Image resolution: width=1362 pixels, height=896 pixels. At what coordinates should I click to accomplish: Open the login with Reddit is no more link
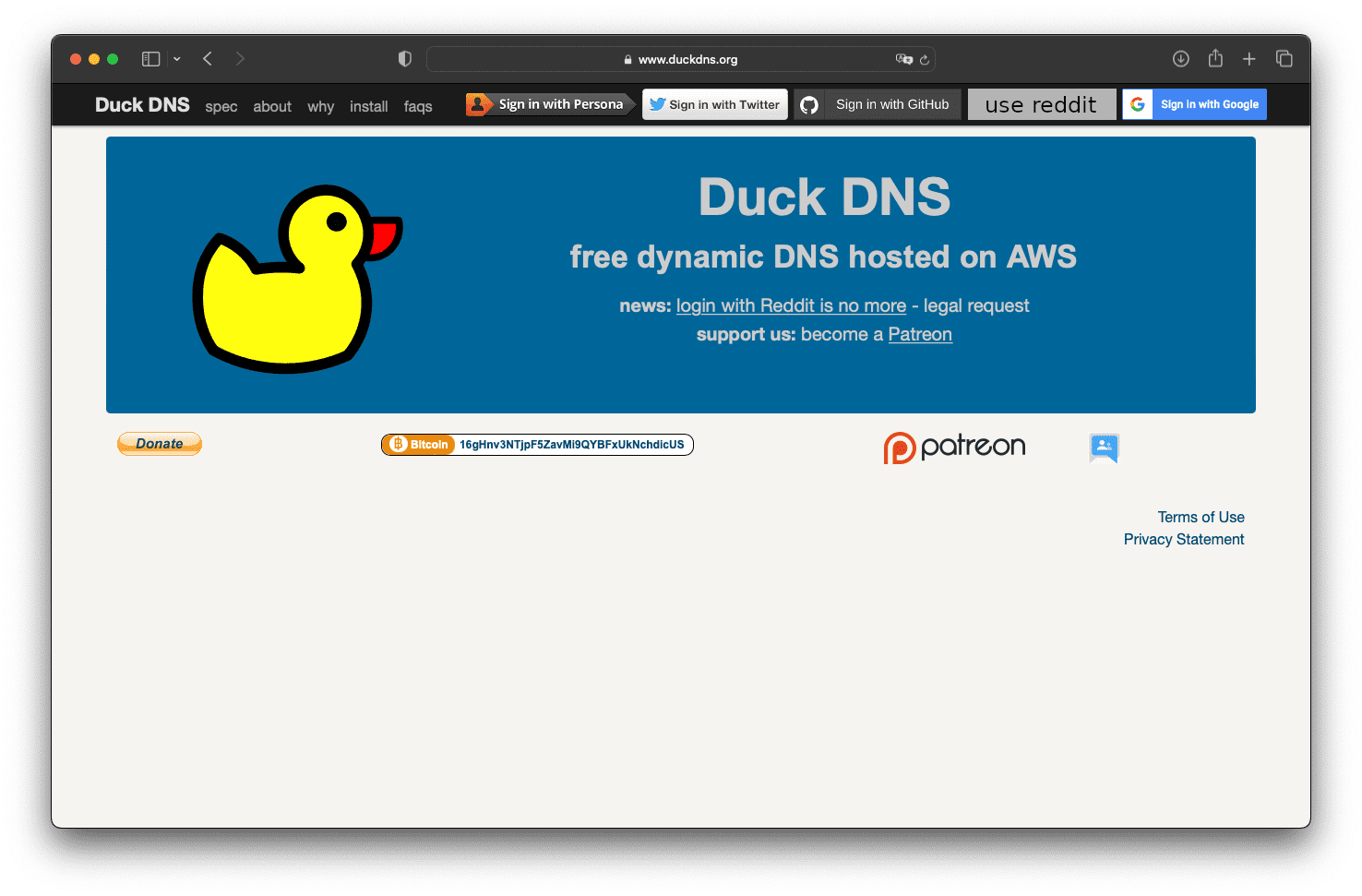[x=791, y=305]
